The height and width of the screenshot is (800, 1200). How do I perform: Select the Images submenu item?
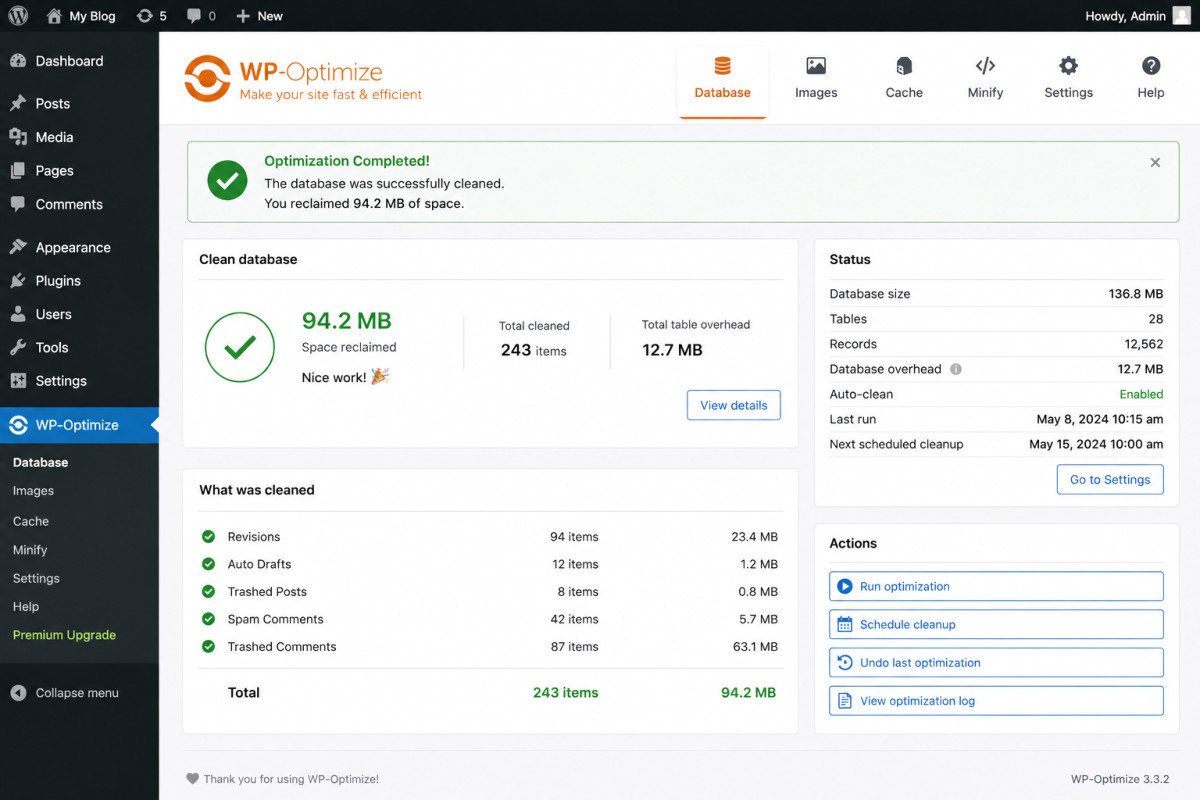(x=33, y=491)
